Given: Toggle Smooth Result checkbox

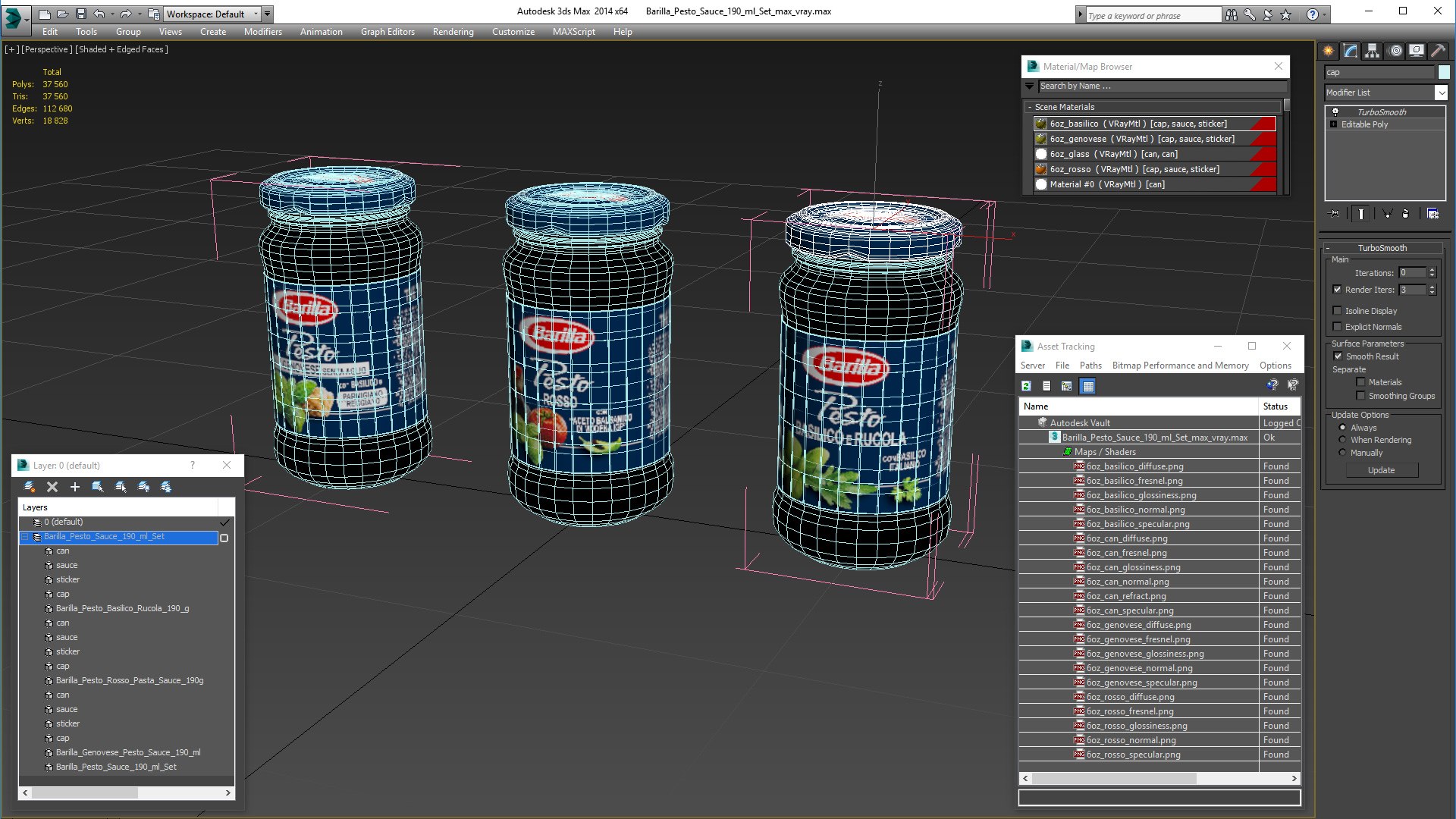Looking at the screenshot, I should 1338,356.
